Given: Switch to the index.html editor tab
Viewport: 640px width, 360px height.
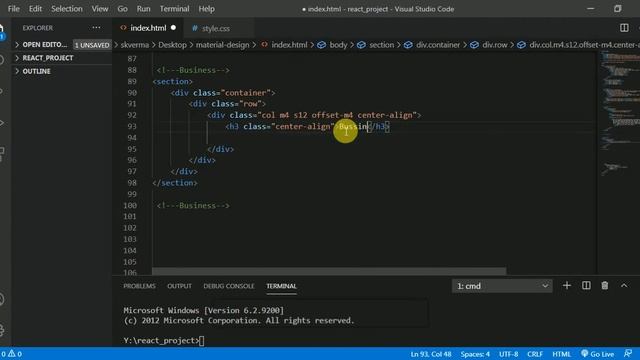Looking at the screenshot, I should pos(148,28).
